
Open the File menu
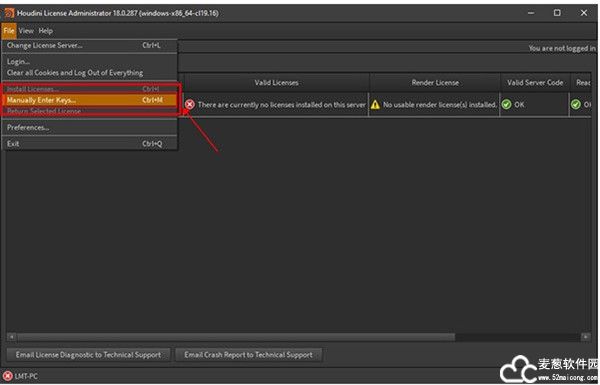tap(9, 31)
